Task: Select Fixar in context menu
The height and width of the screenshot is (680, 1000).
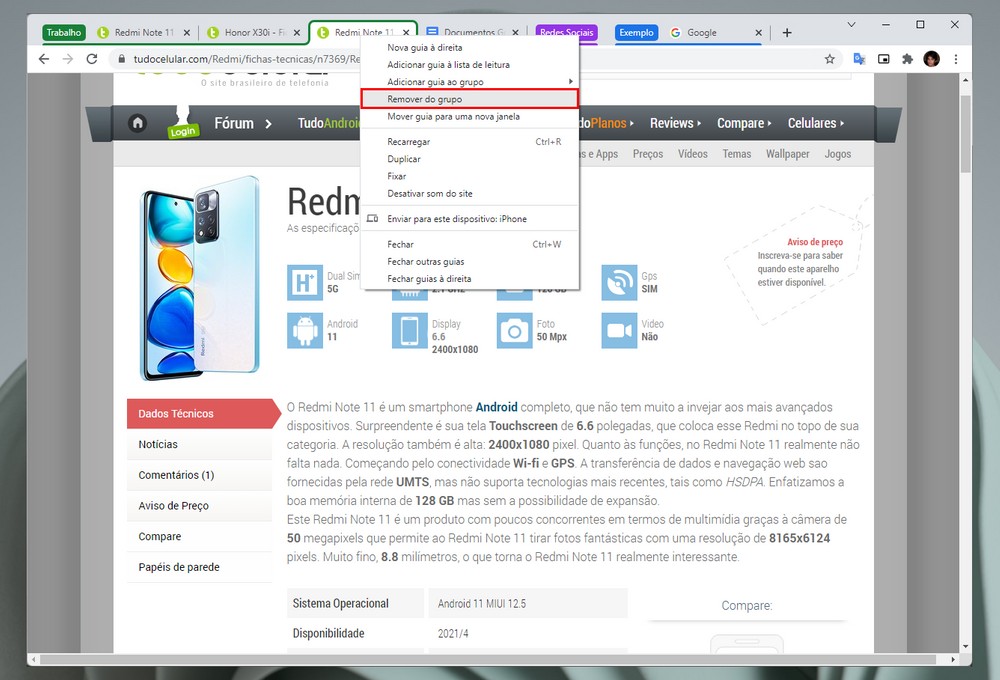Action: 469,177
